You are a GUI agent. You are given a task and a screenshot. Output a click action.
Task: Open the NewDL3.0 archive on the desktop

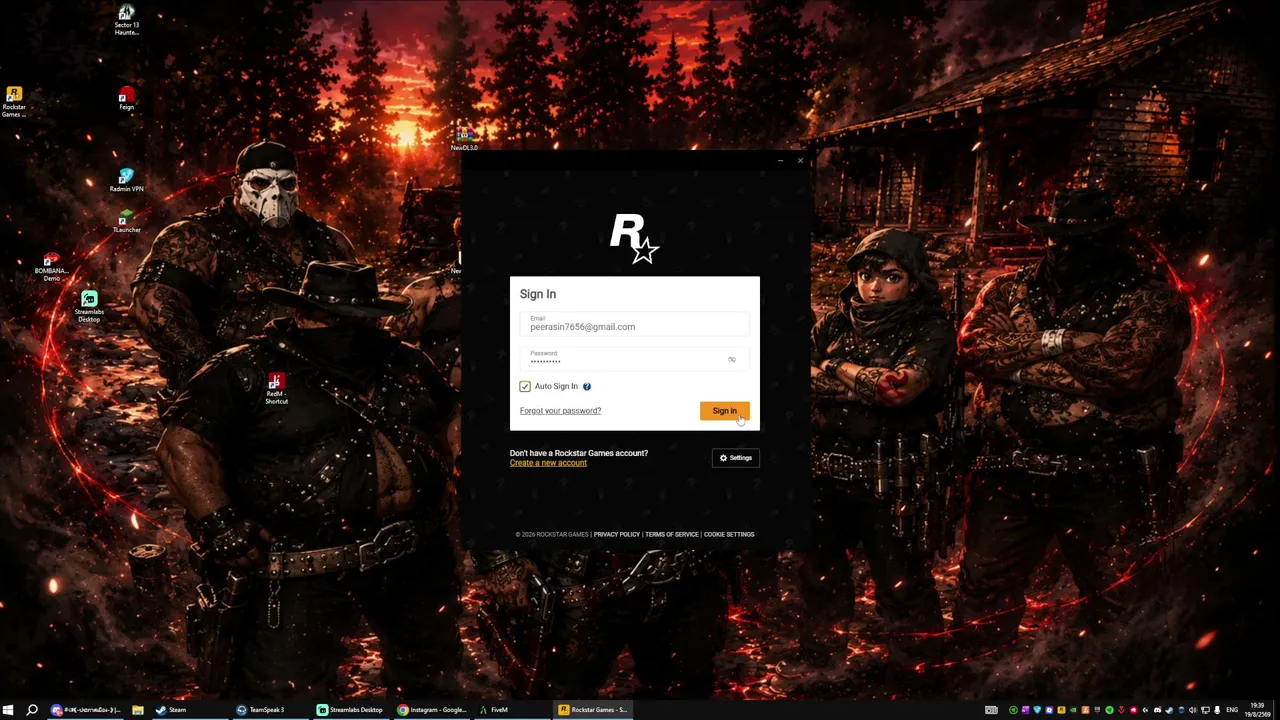(x=464, y=139)
